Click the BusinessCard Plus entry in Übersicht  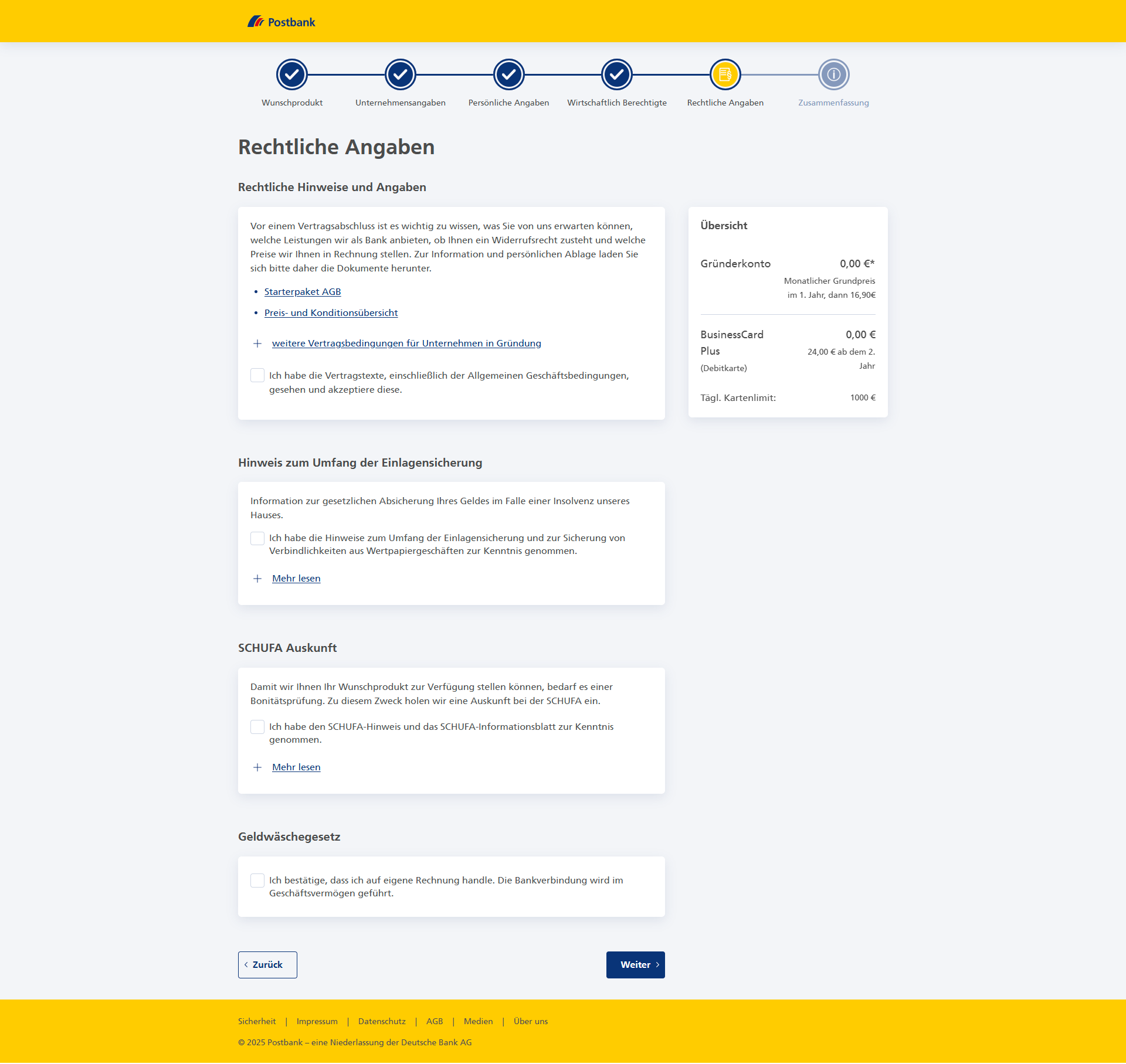coord(732,343)
